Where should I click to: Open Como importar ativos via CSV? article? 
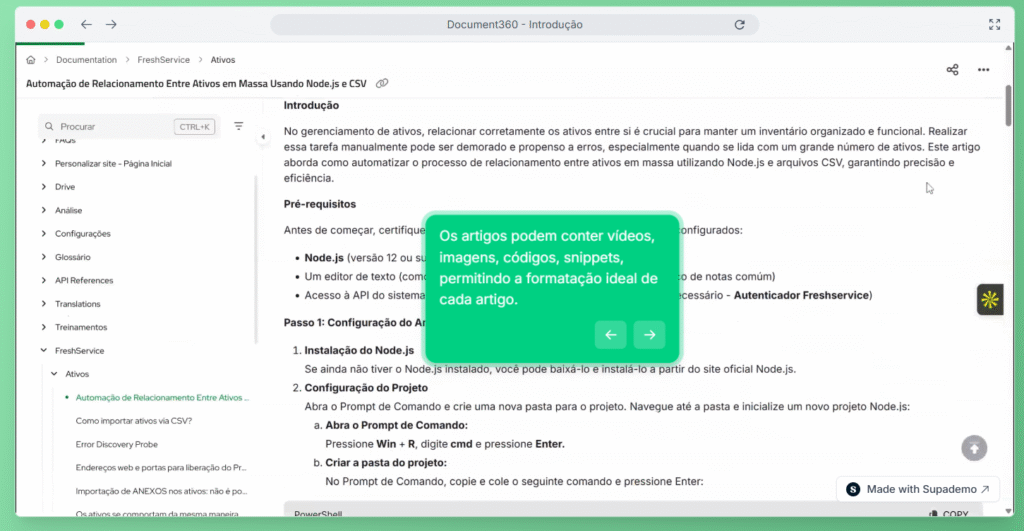134,421
